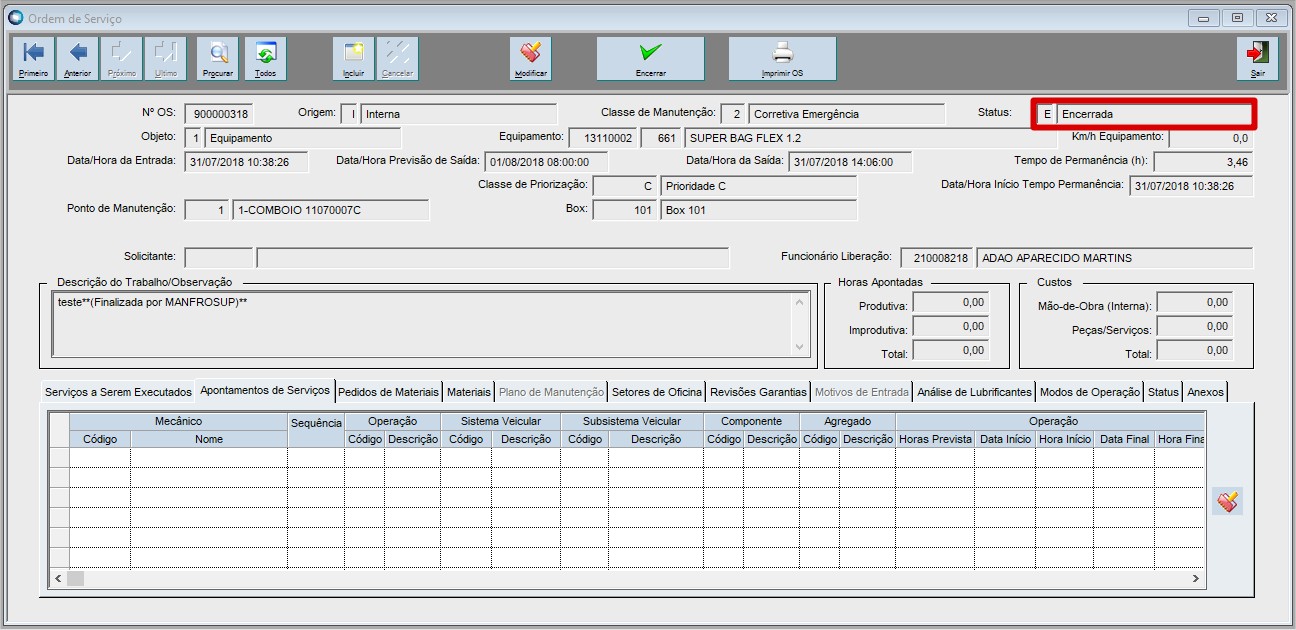1296x630 pixels.
Task: Click the Data Início column header
Action: 1005,439
